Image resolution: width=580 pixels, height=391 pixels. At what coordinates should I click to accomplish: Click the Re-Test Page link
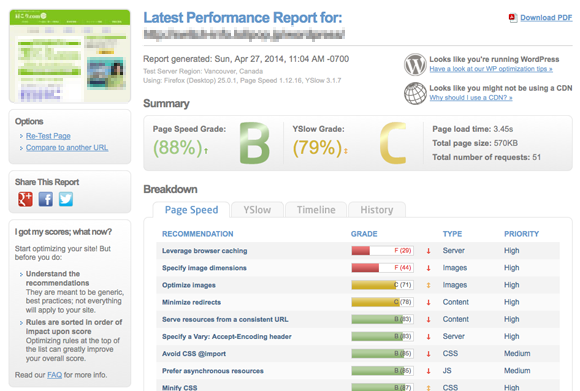(48, 136)
